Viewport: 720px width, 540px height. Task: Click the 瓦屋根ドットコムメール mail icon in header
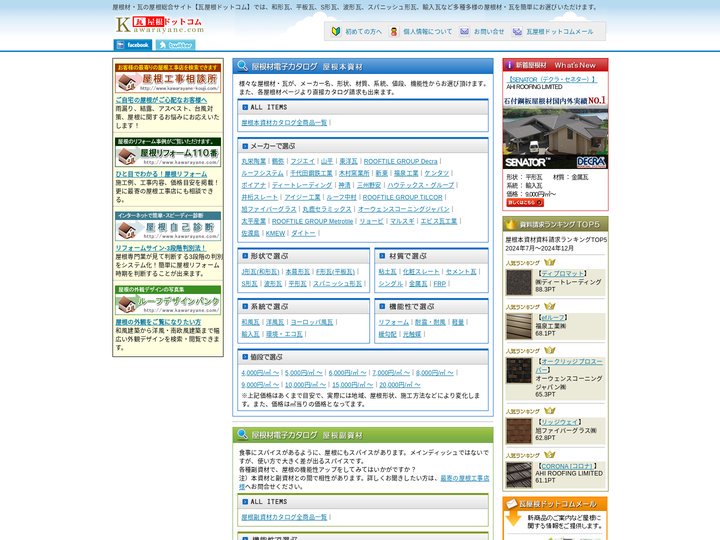coord(517,31)
